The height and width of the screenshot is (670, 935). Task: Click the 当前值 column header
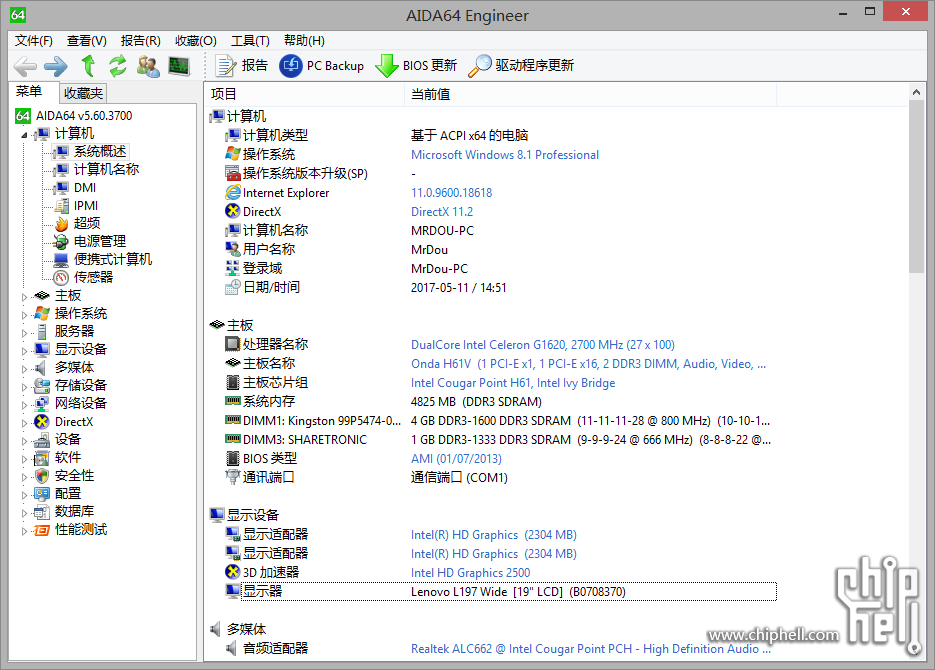(590, 94)
